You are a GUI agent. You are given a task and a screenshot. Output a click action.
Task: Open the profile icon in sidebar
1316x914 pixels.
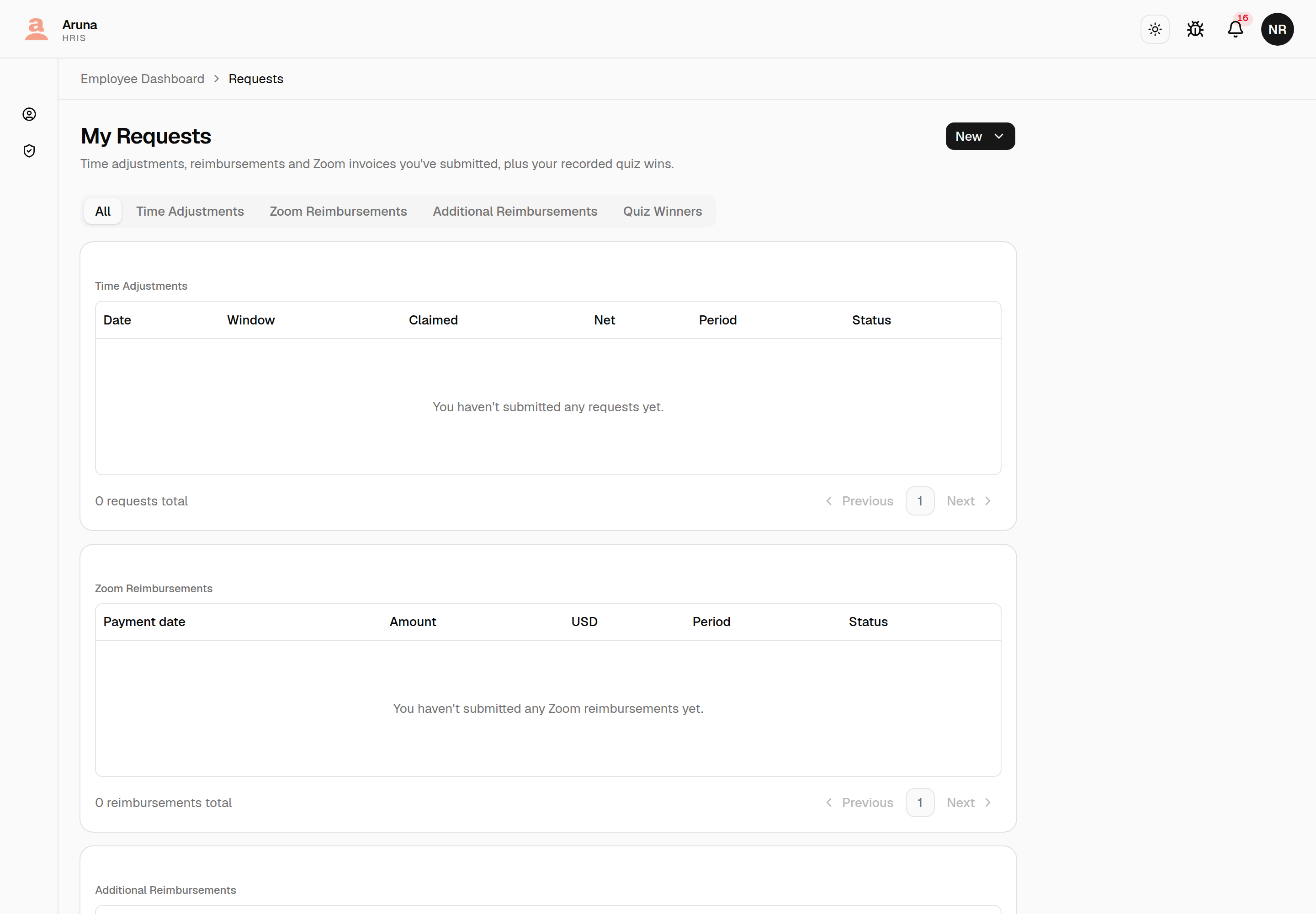click(x=29, y=115)
